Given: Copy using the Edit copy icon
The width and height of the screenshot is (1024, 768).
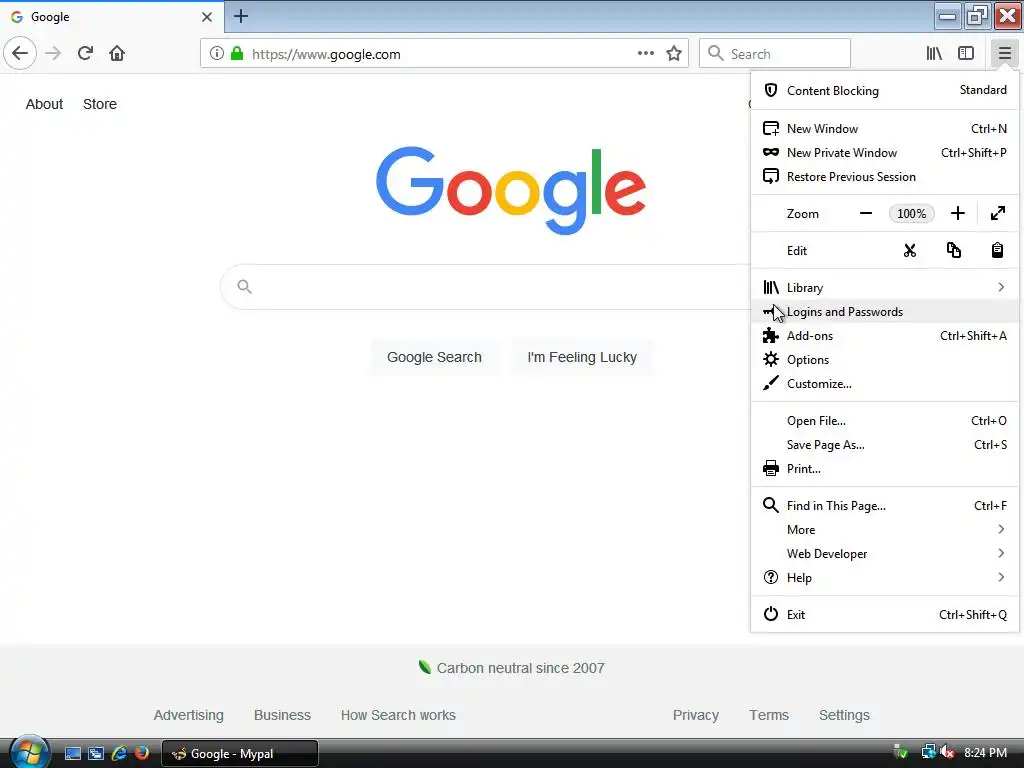Looking at the screenshot, I should 953,251.
